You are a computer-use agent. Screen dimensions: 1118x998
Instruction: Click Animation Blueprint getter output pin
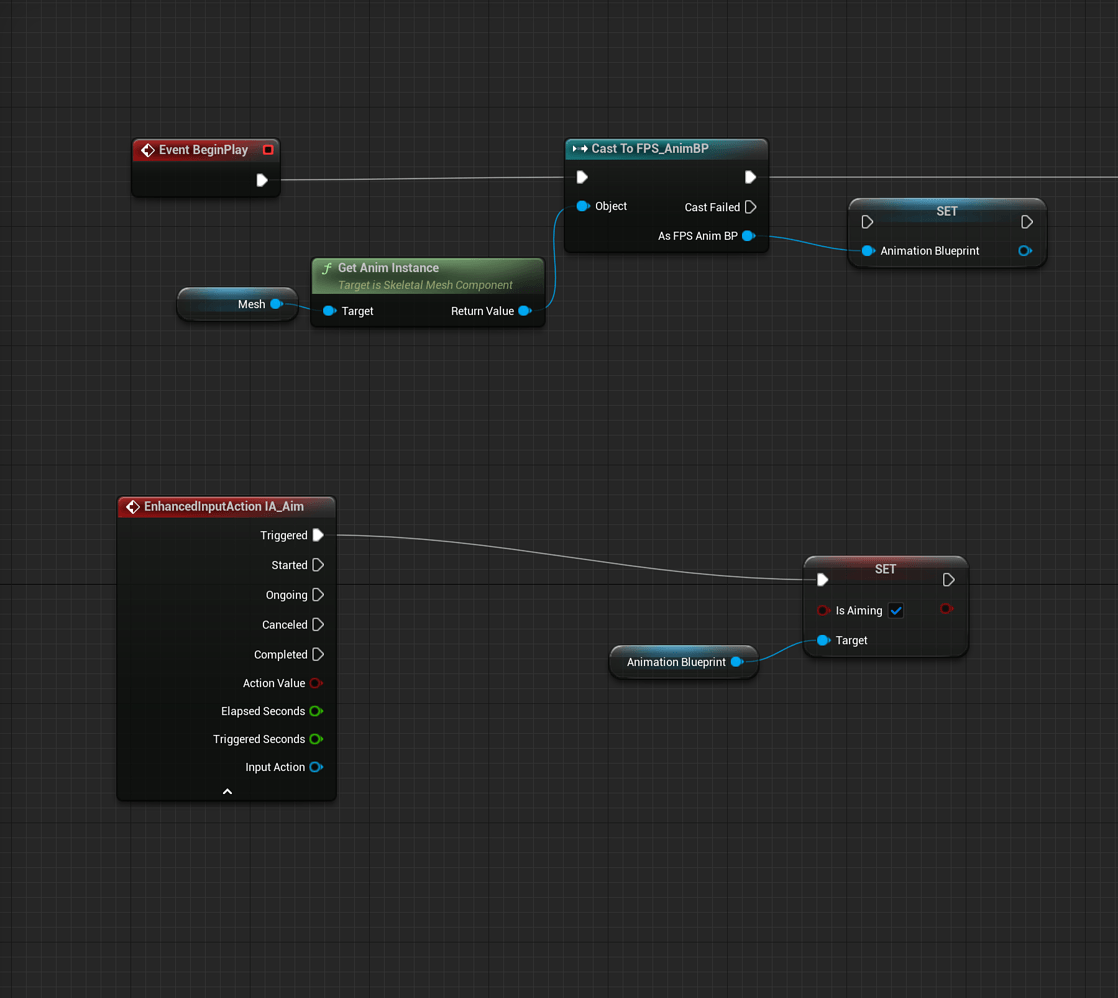pyautogui.click(x=737, y=662)
